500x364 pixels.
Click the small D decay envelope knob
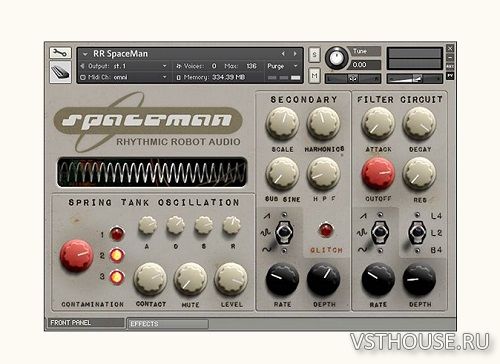click(x=175, y=225)
